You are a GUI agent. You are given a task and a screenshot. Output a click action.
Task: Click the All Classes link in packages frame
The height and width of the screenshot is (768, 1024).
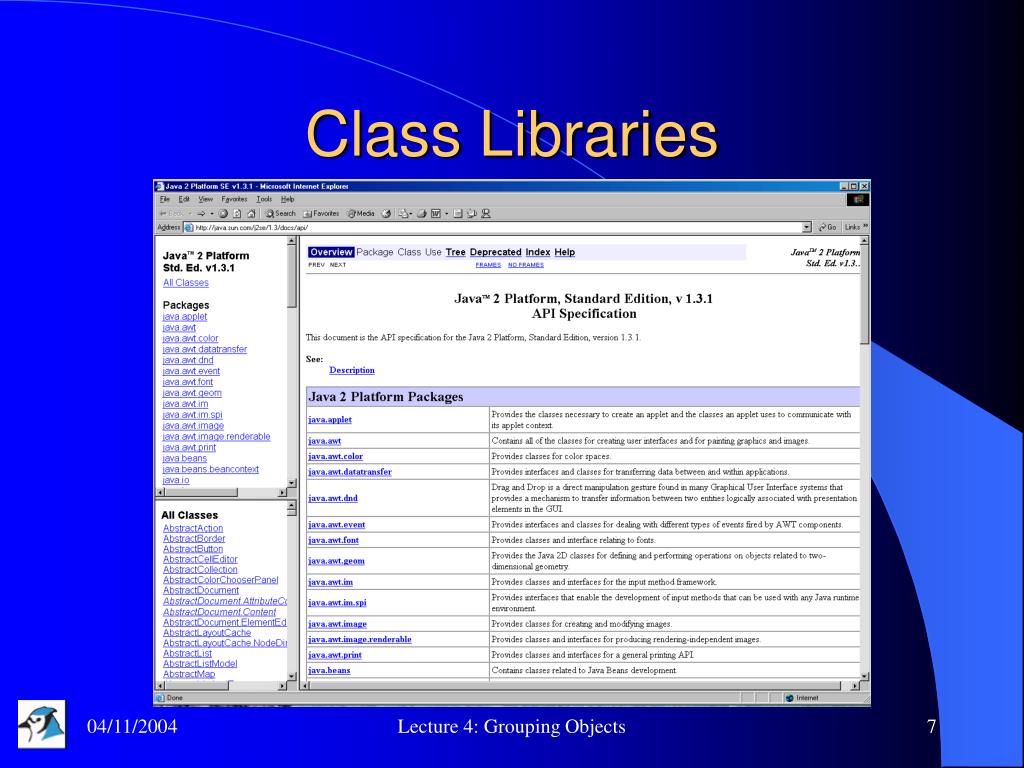[x=186, y=283]
